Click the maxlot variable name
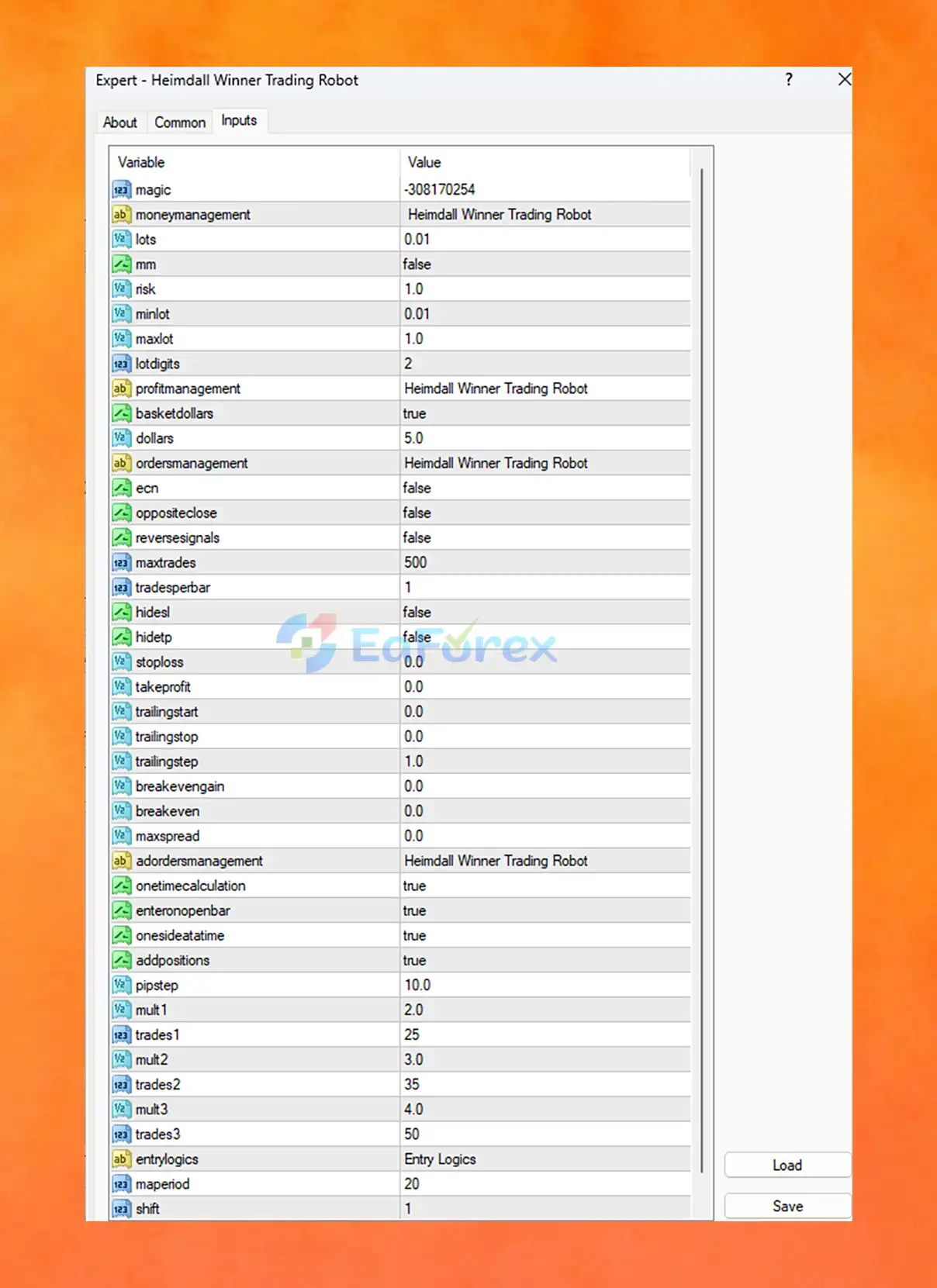This screenshot has width=937, height=1288. (x=154, y=339)
